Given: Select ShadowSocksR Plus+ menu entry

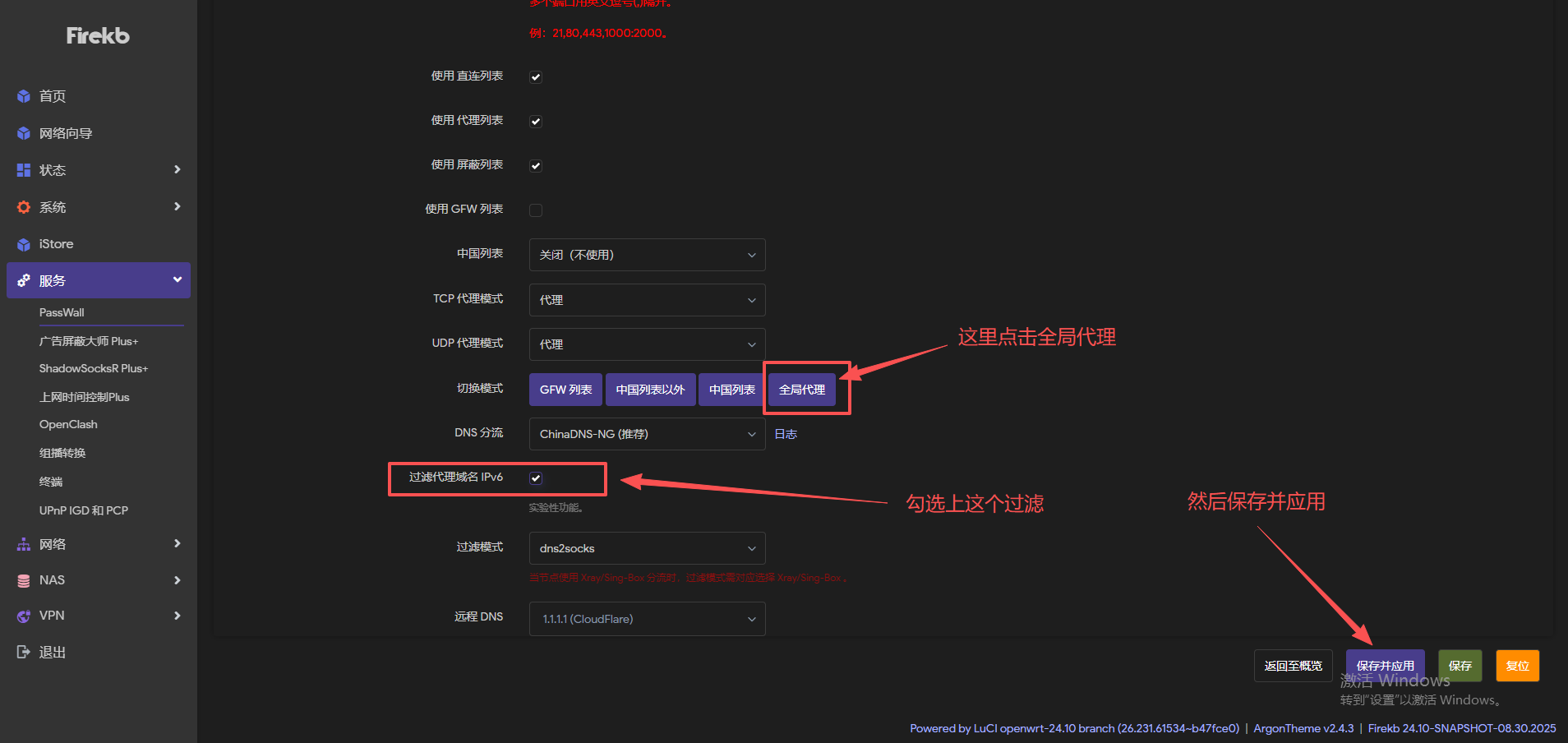Looking at the screenshot, I should [x=94, y=368].
